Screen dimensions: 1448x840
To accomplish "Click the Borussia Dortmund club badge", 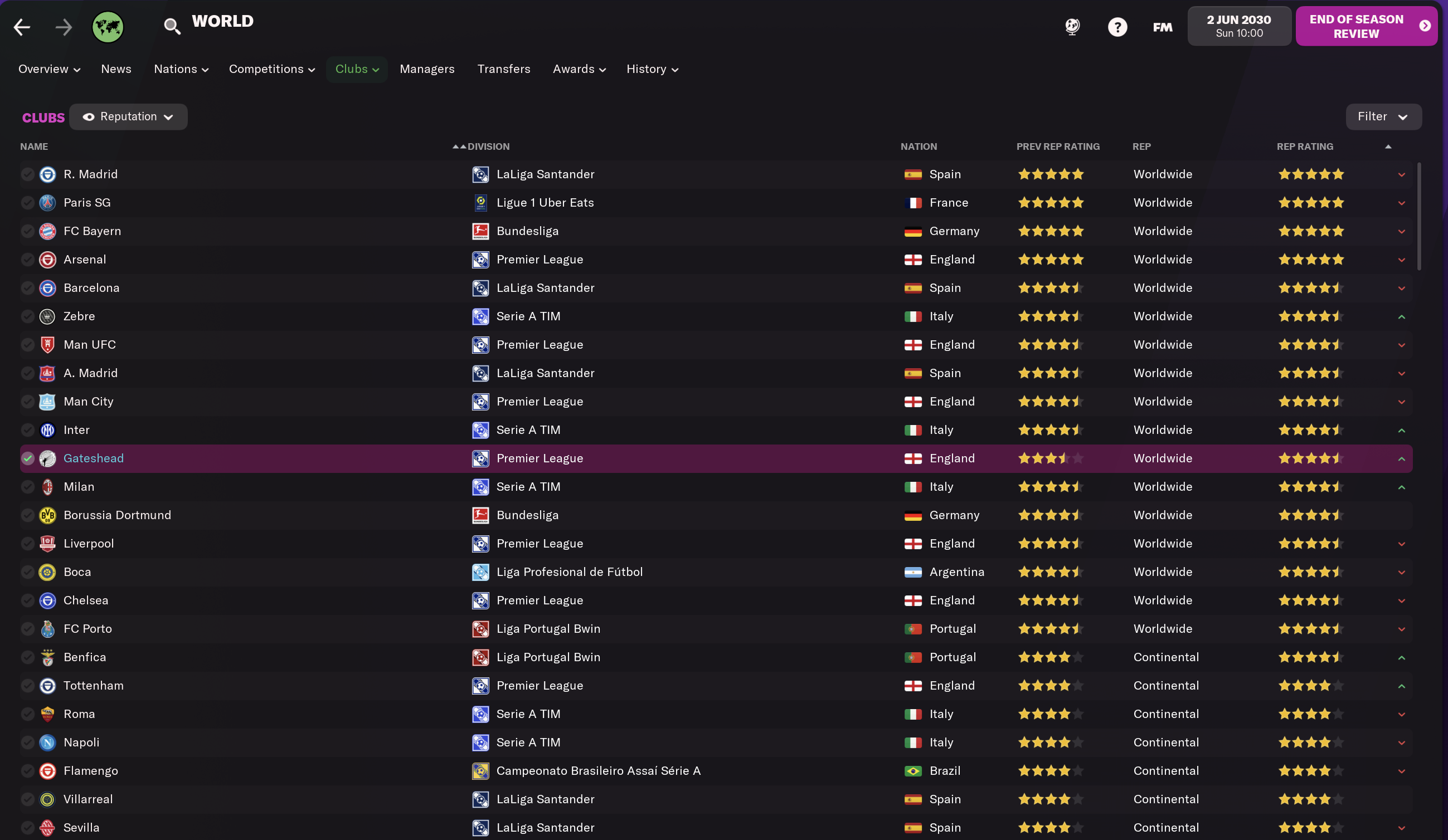I will coord(48,515).
